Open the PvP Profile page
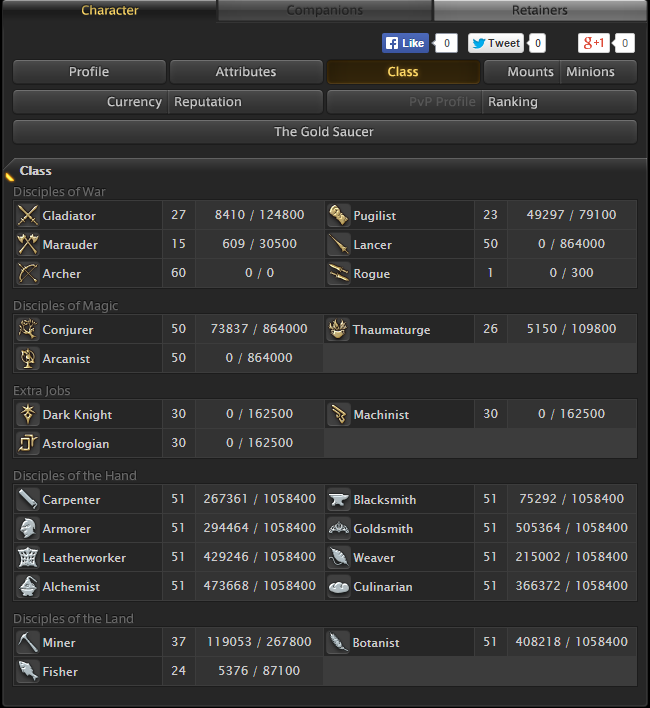 [x=404, y=102]
